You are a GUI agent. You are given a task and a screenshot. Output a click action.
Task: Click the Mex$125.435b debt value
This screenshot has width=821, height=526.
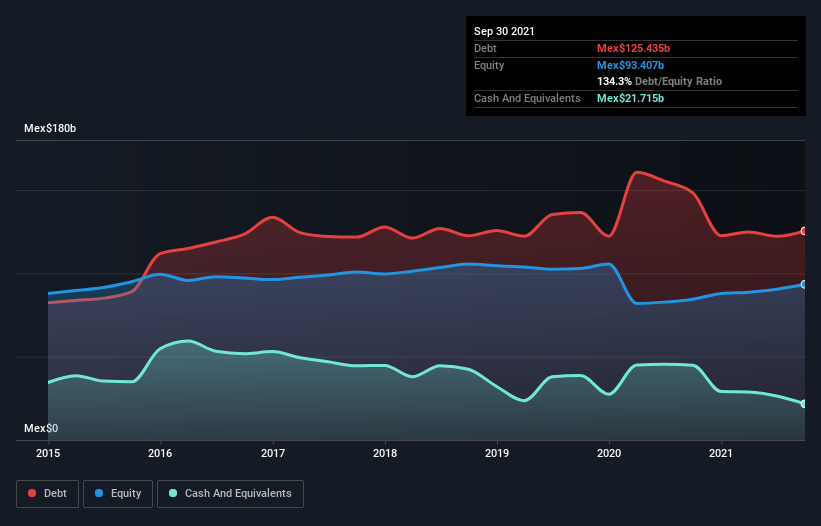point(634,48)
